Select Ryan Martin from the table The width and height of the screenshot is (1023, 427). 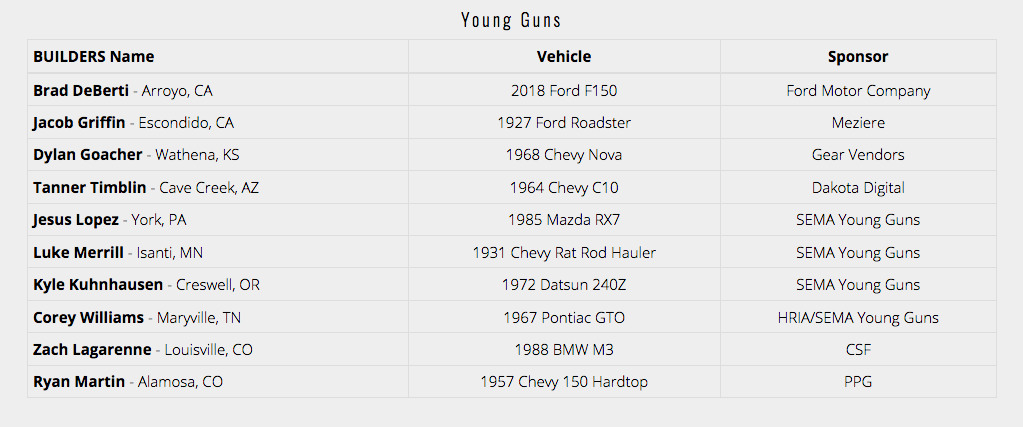(79, 382)
